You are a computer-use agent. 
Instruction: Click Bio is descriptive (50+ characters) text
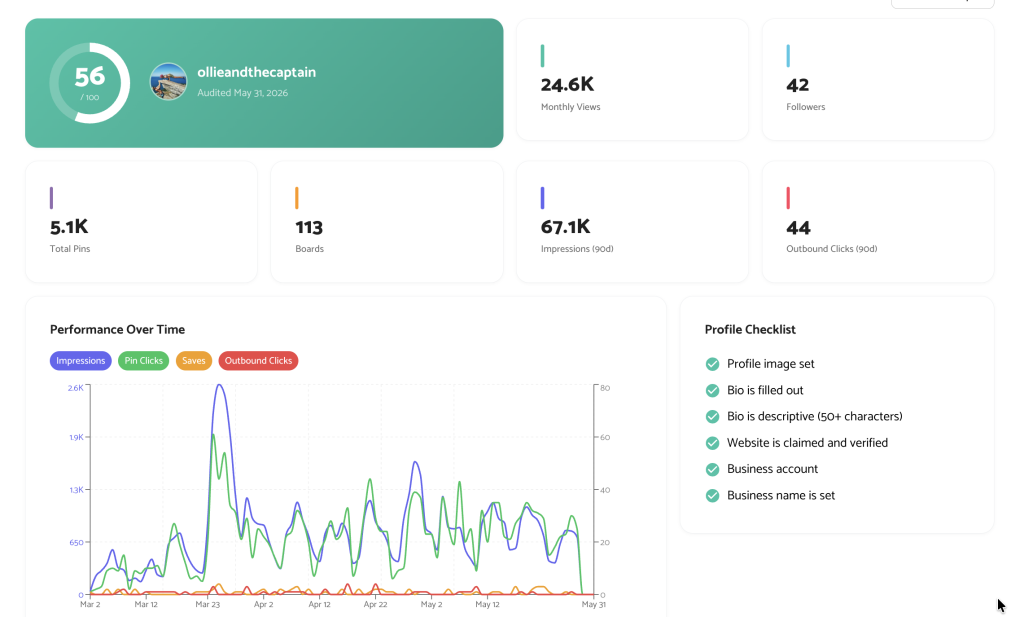point(814,417)
